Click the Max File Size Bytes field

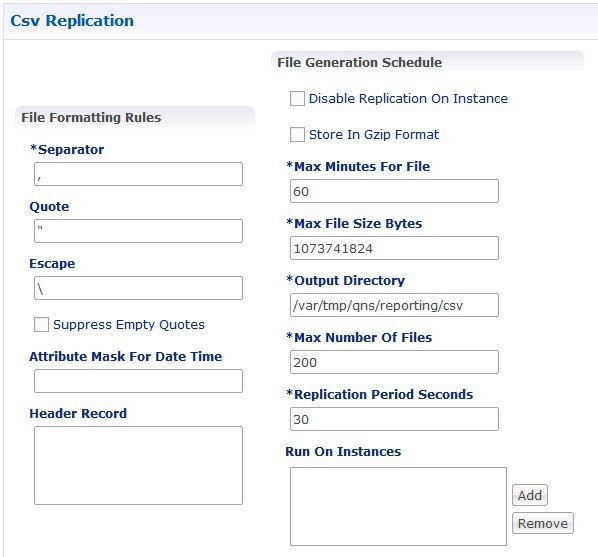[x=394, y=248]
